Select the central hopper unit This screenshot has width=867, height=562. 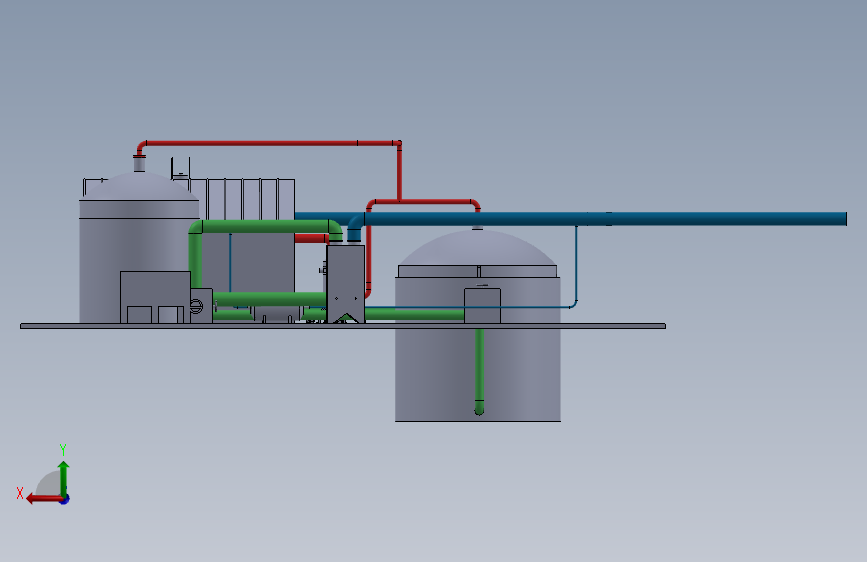(346, 284)
